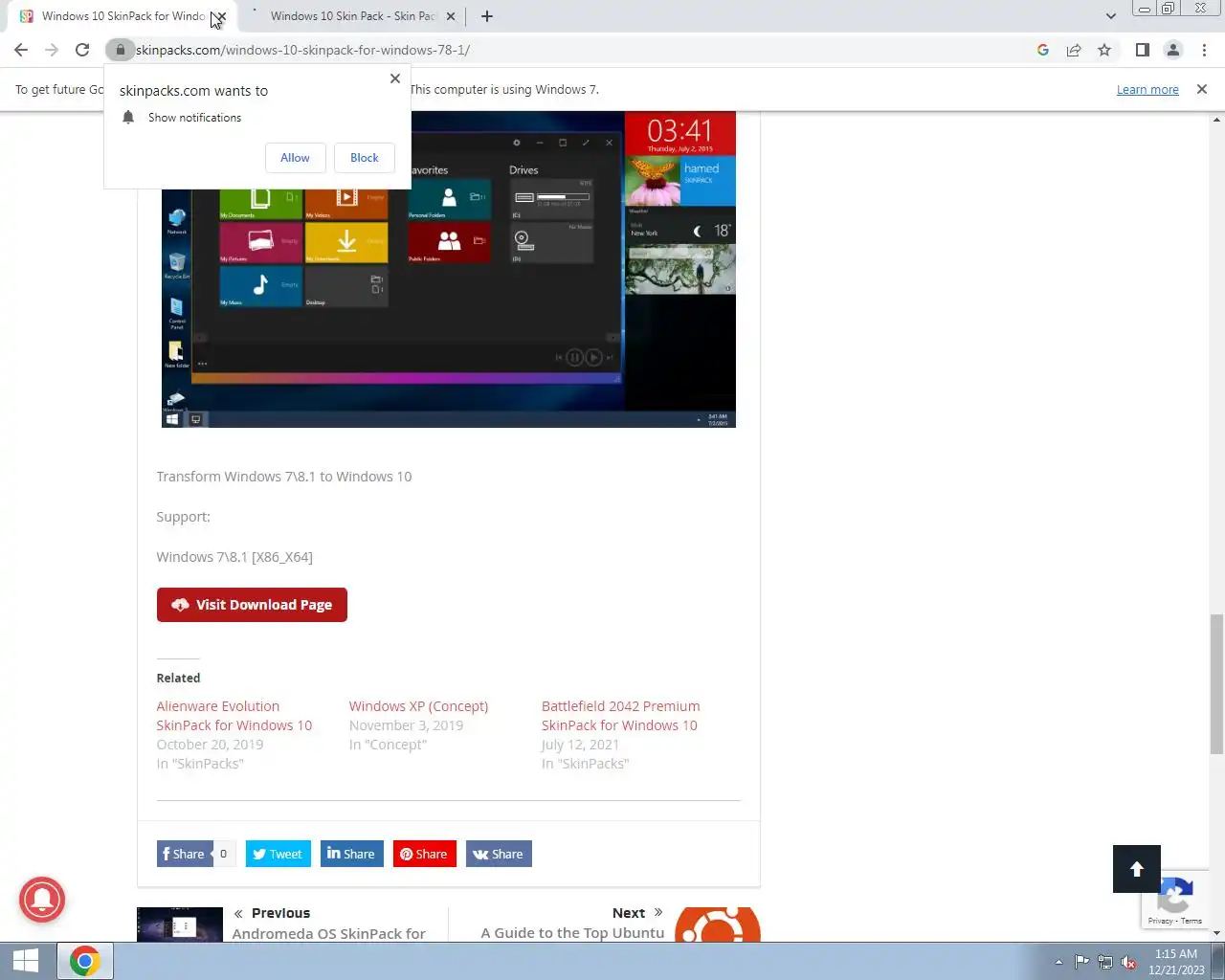Click the 'Transform Windows 7\8.1 to Windows 10' text
The height and width of the screenshot is (980, 1225).
[x=284, y=477]
